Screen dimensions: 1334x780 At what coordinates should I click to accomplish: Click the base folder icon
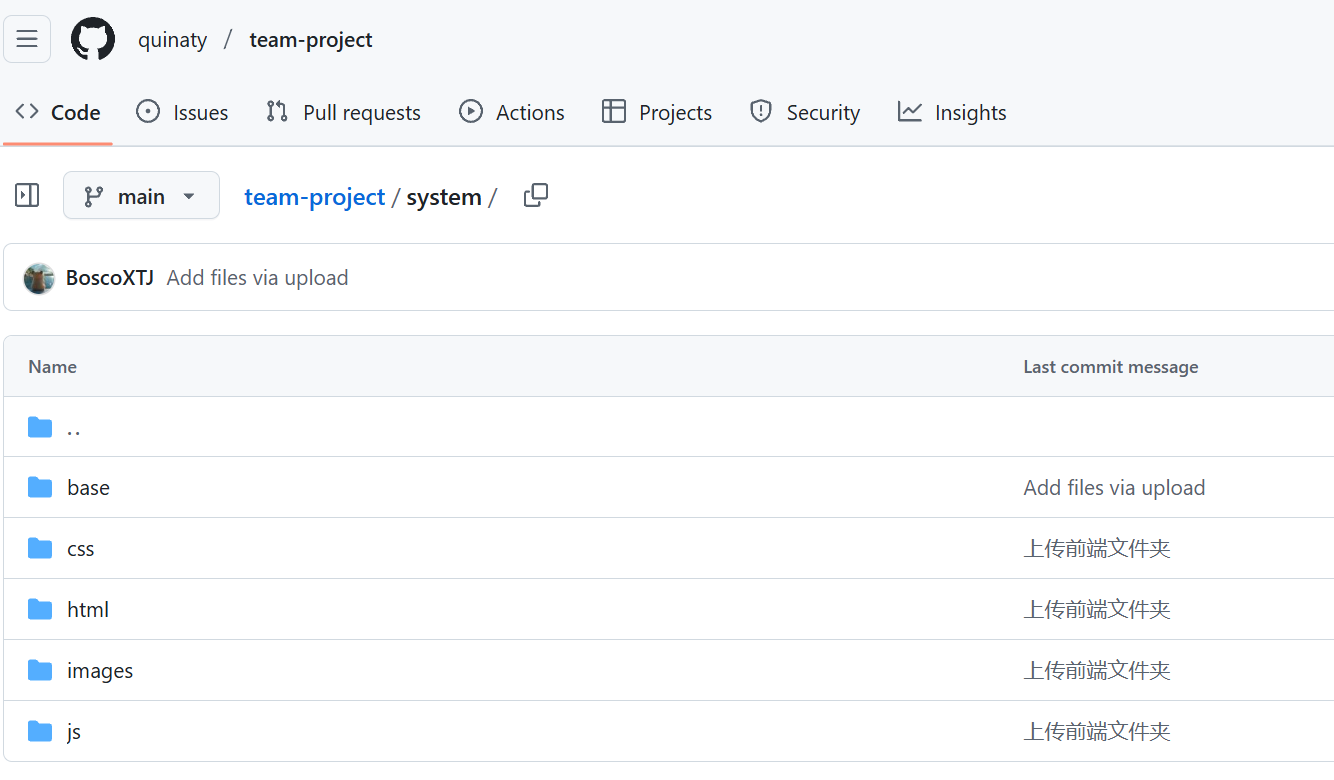tap(40, 488)
